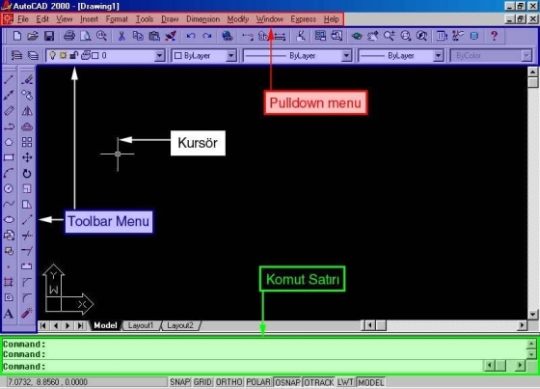Viewport: 540px width, 389px height.
Task: Select the Move modify tool
Action: (27, 158)
